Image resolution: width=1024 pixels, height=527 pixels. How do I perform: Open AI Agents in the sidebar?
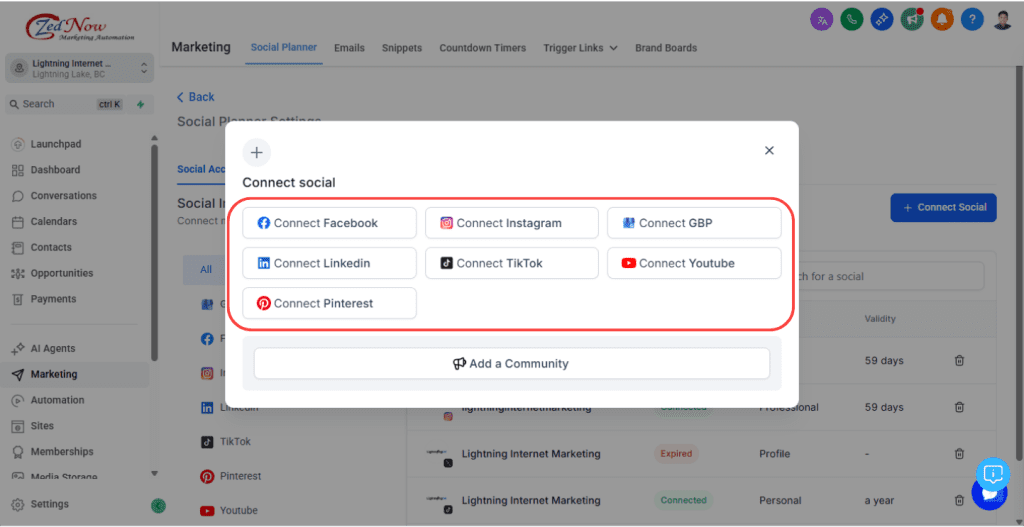(x=52, y=349)
